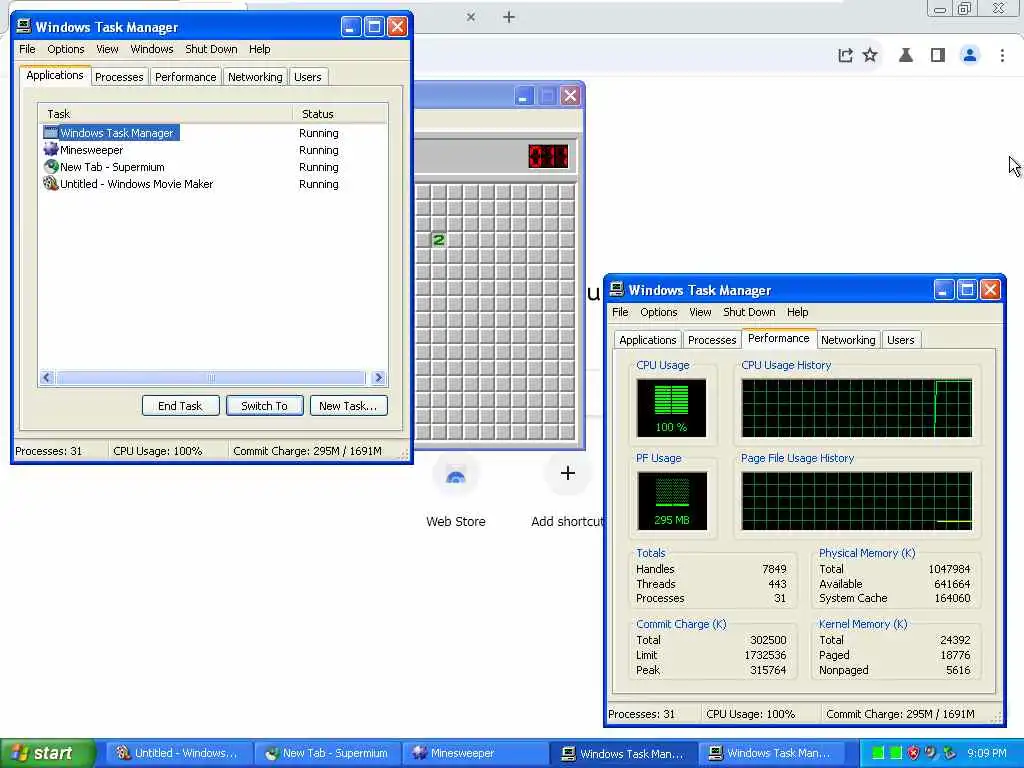Open Processes tab in right Task Manager
Viewport: 1024px width, 768px height.
pos(712,340)
